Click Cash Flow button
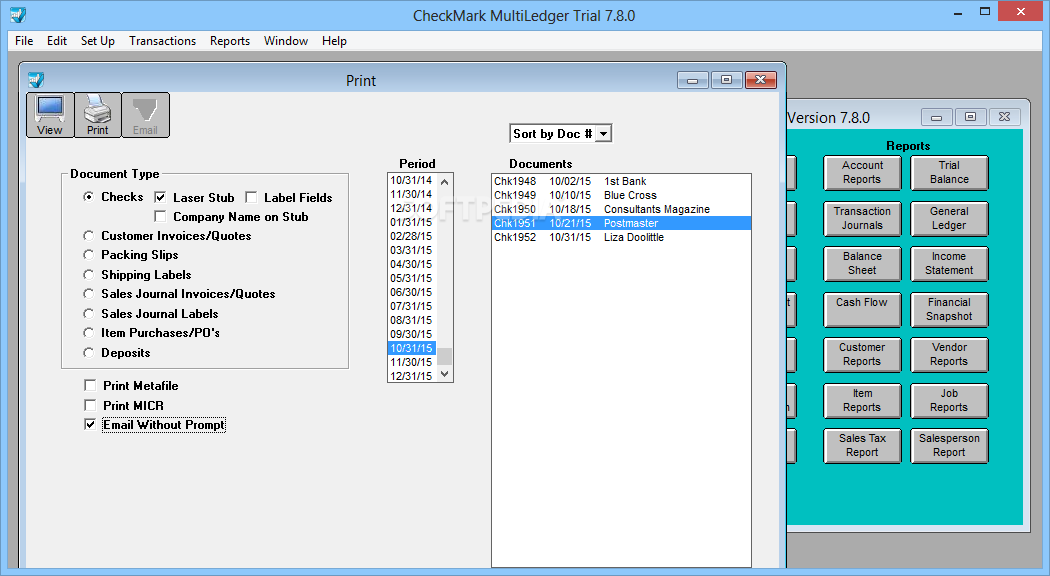Screen dimensions: 1050x576 pyautogui.click(x=862, y=309)
